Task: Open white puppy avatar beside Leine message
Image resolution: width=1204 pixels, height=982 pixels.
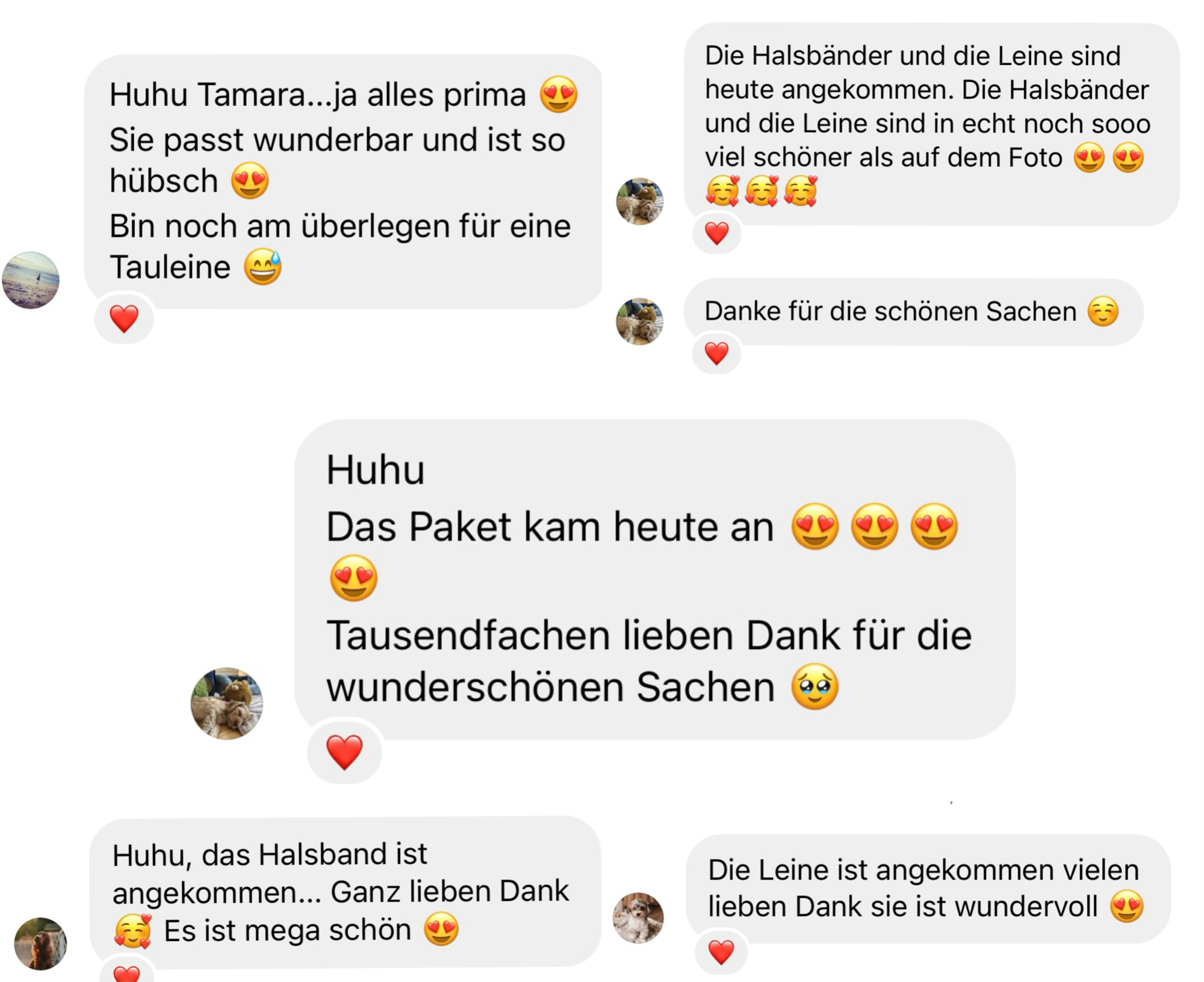Action: 638,918
